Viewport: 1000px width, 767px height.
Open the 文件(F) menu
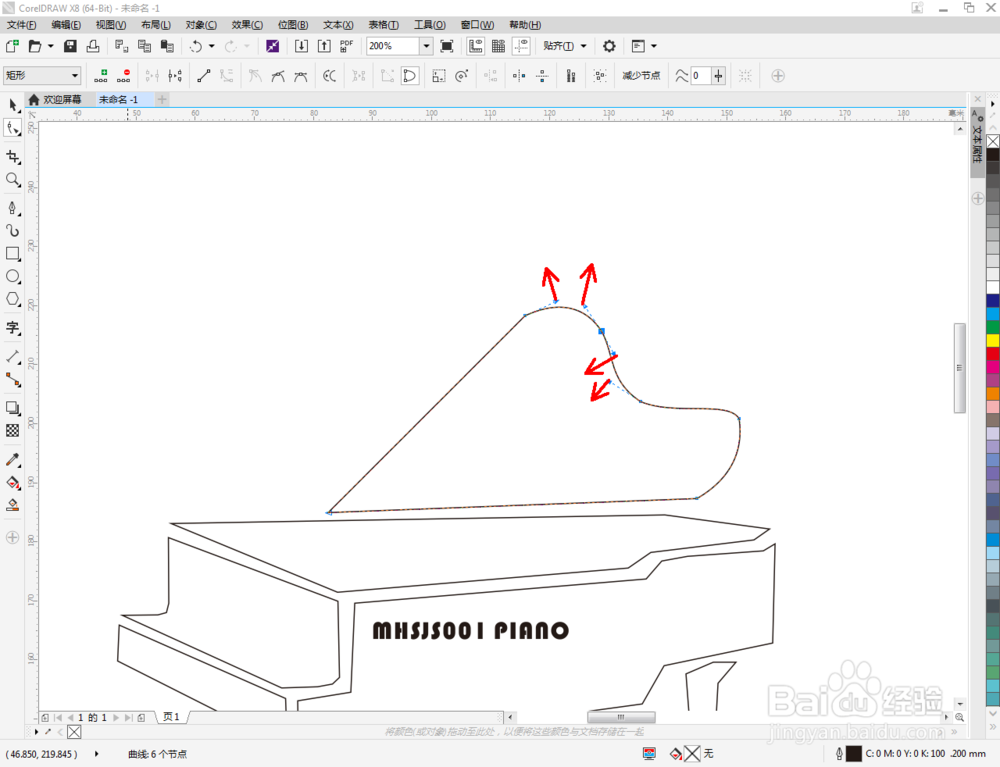click(x=22, y=25)
